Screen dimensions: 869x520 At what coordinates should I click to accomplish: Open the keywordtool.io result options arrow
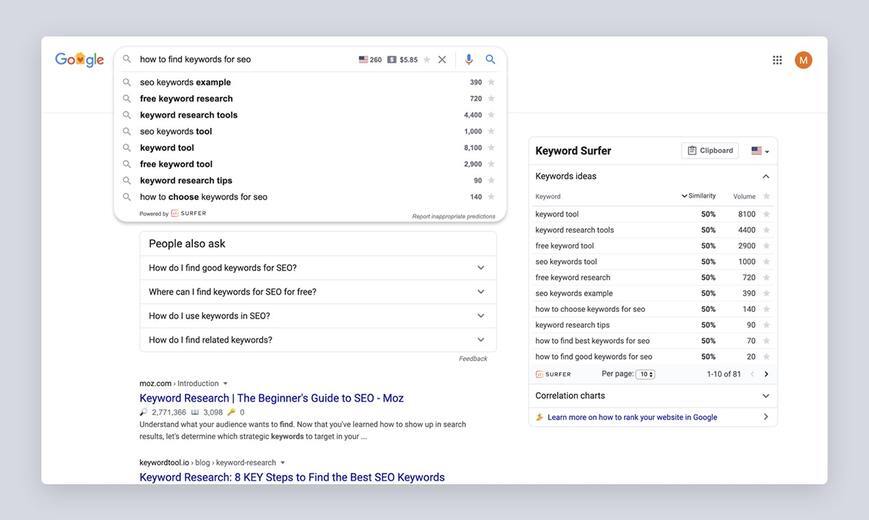(283, 462)
